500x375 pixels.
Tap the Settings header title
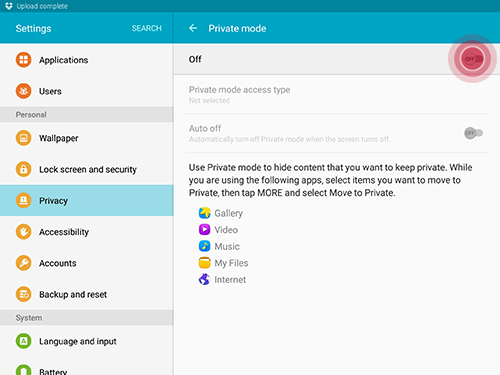tap(33, 29)
